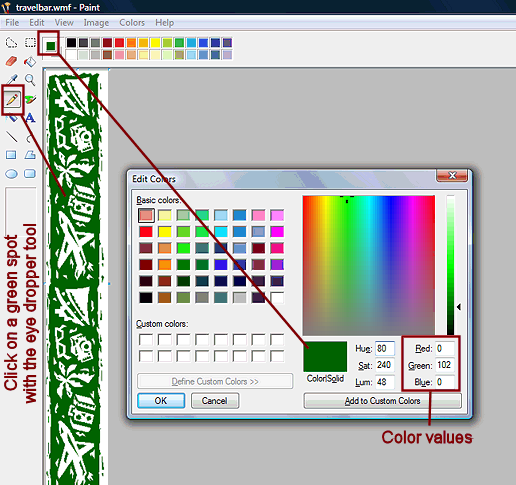This screenshot has width=516, height=485.
Task: Select the Polygon shape tool
Action: 30,155
